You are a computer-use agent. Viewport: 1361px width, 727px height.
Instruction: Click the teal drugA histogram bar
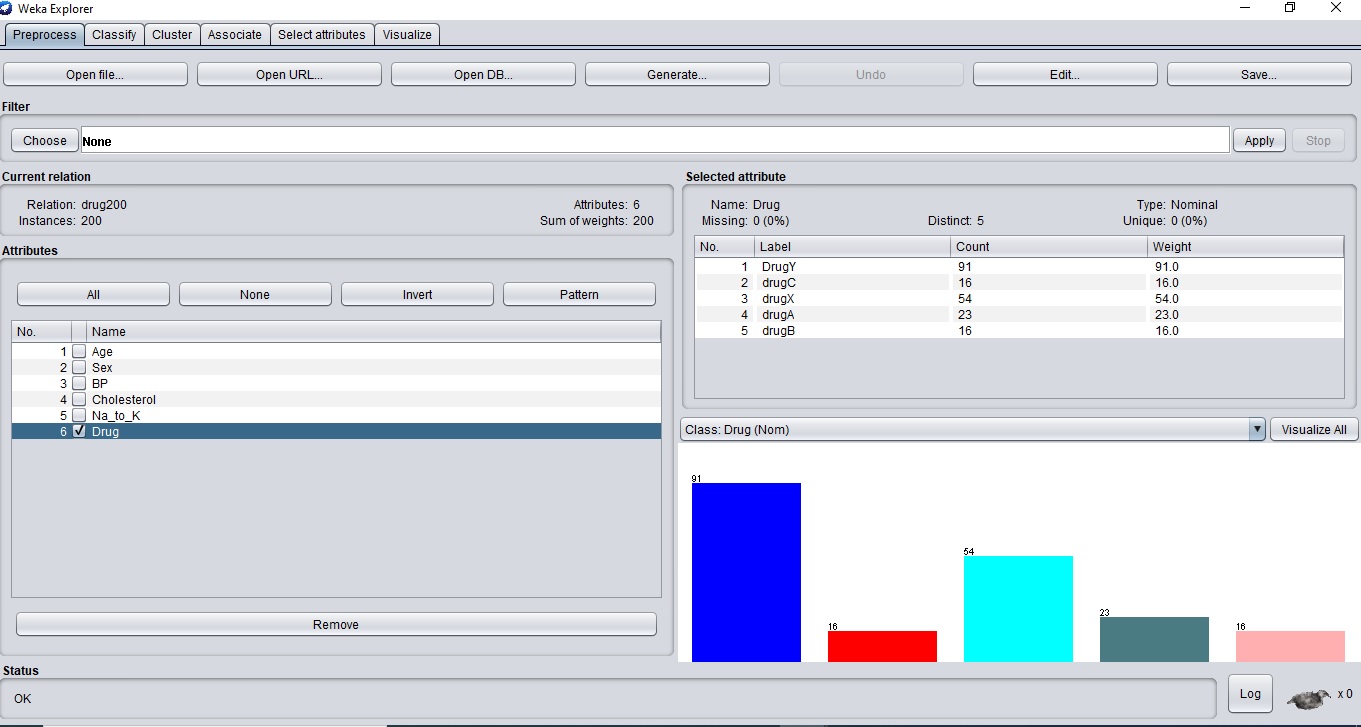1154,639
